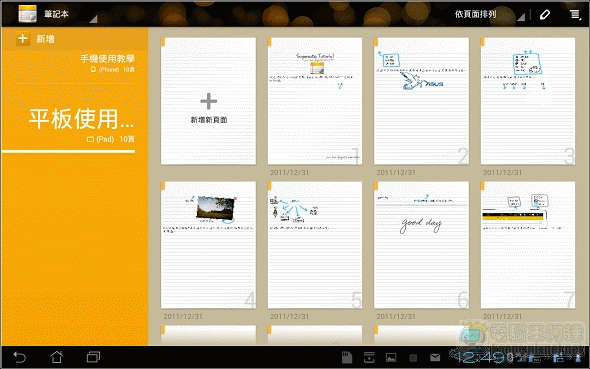The image size is (590, 369).
Task: Click the SD card notification icon
Action: [x=347, y=357]
